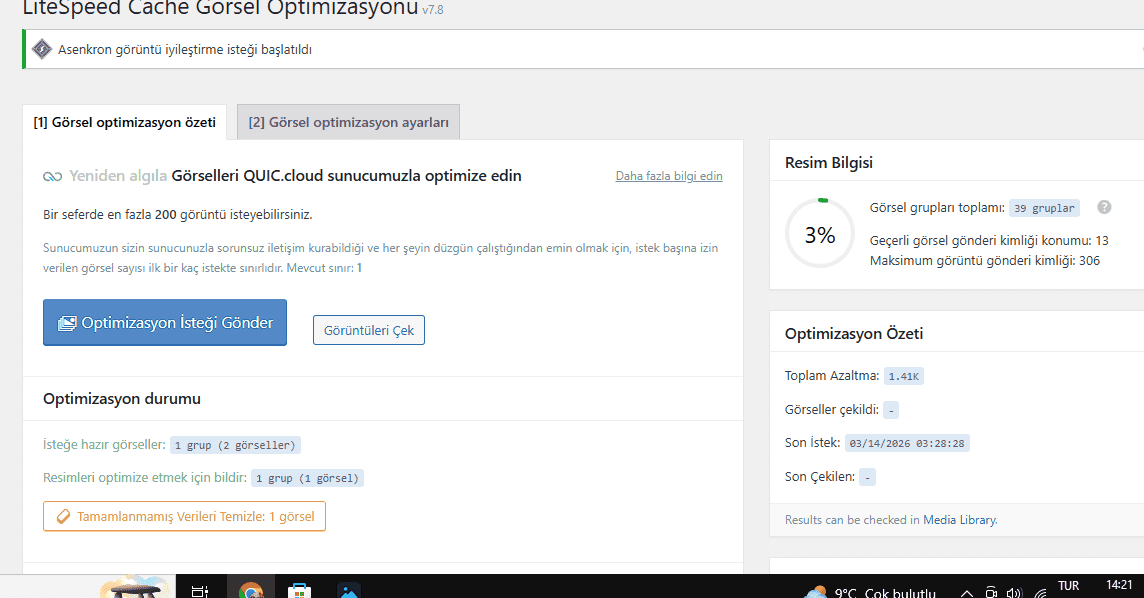Viewport: 1144px width, 598px height.
Task: Click the TUR language indicator in the tray
Action: pyautogui.click(x=1068, y=586)
